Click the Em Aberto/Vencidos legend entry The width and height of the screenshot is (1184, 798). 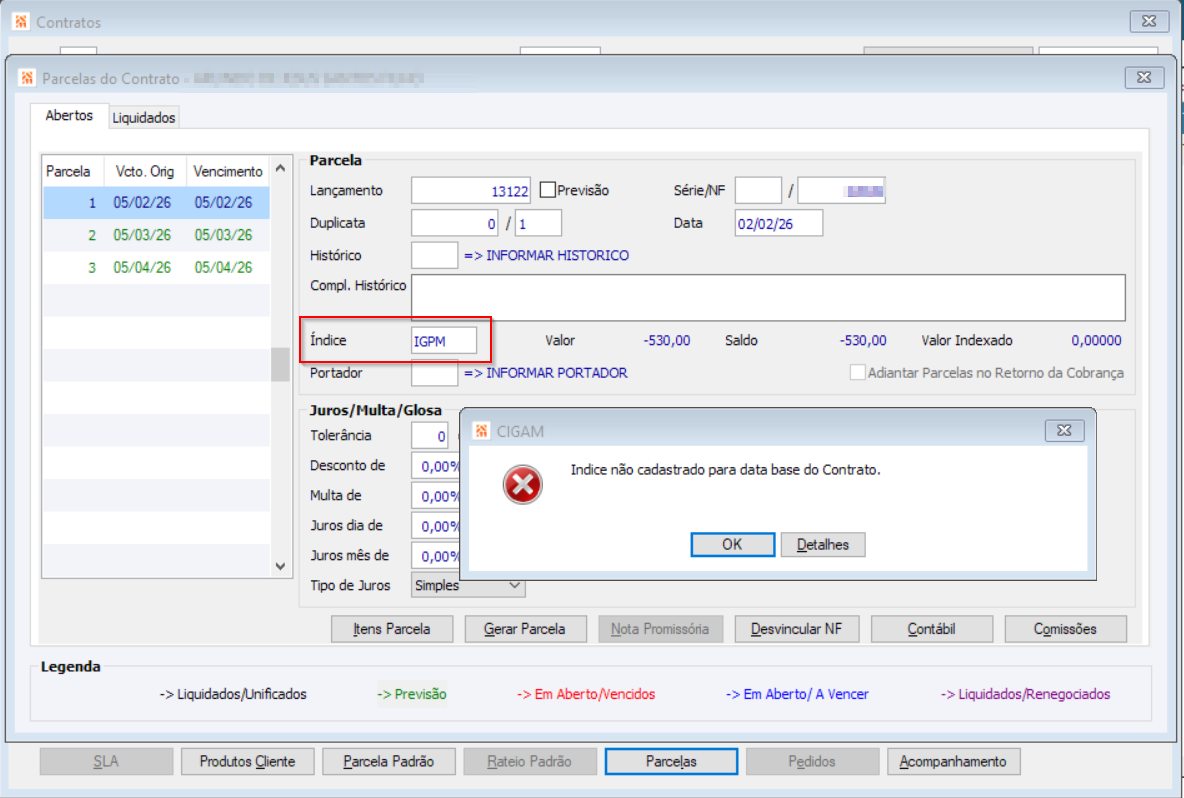coord(586,694)
